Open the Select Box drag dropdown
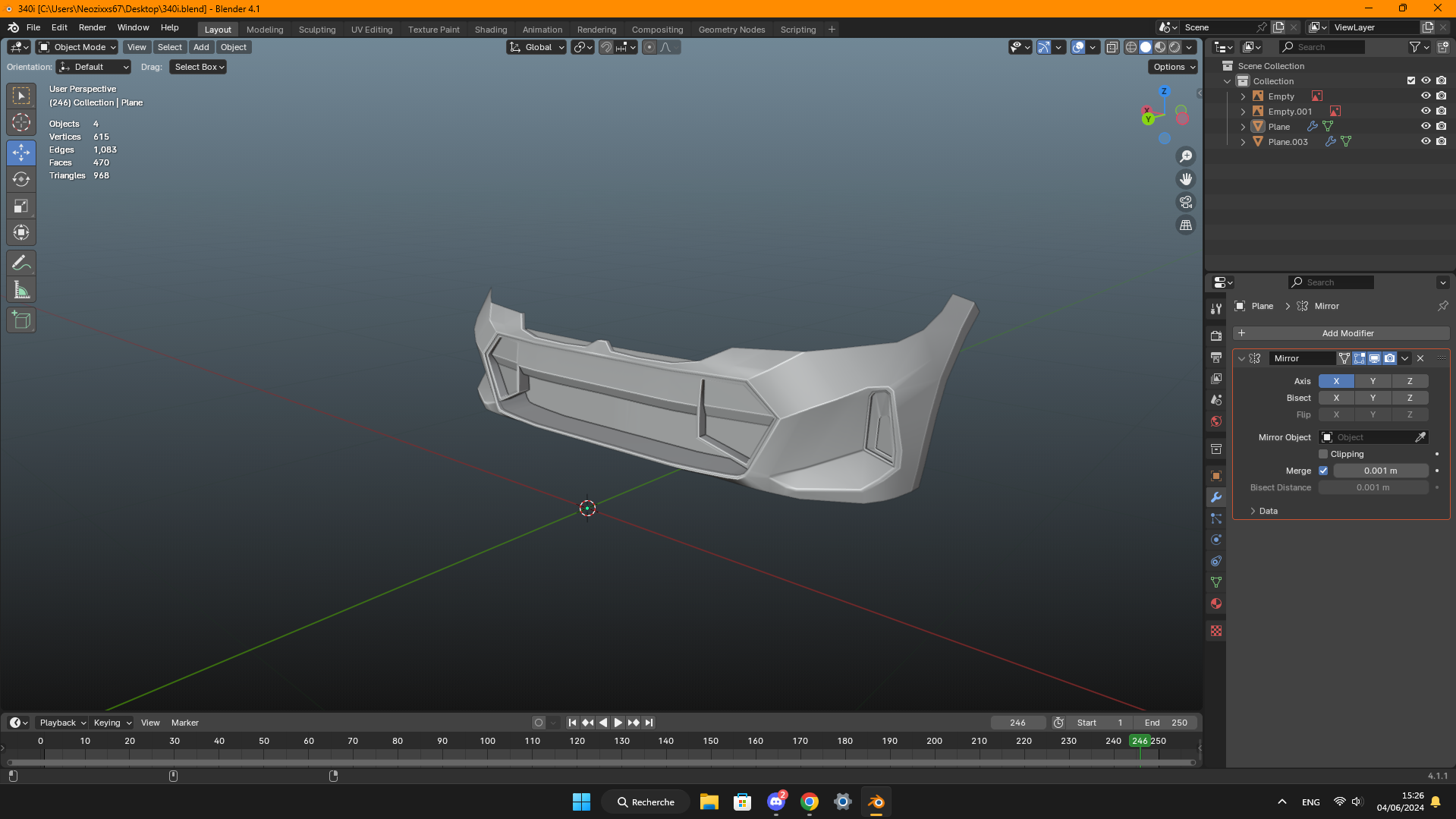This screenshot has height=819, width=1456. coord(198,67)
